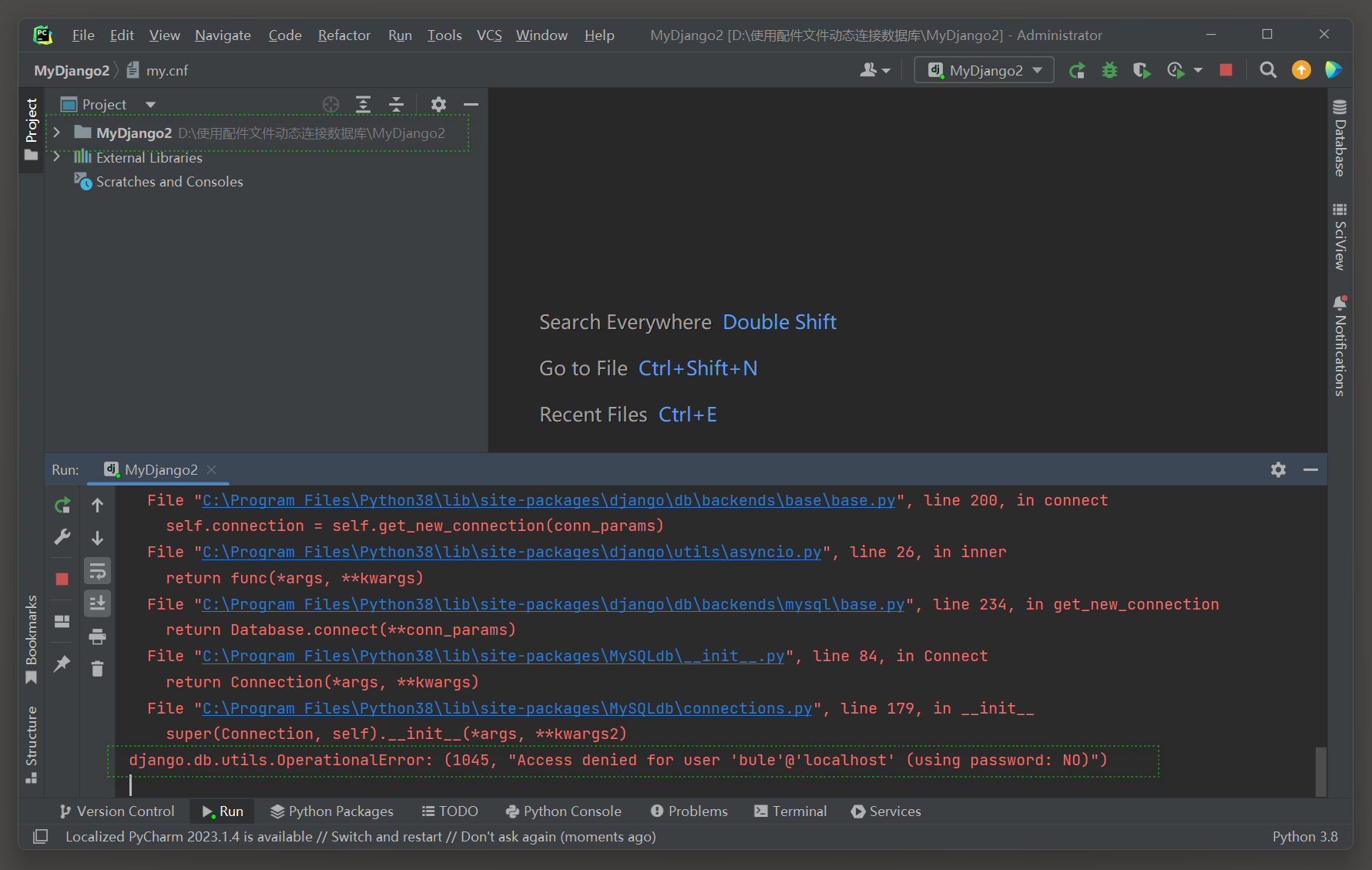Toggle the Notifications tool window
Viewport: 1372px width, 870px height.
click(1340, 346)
